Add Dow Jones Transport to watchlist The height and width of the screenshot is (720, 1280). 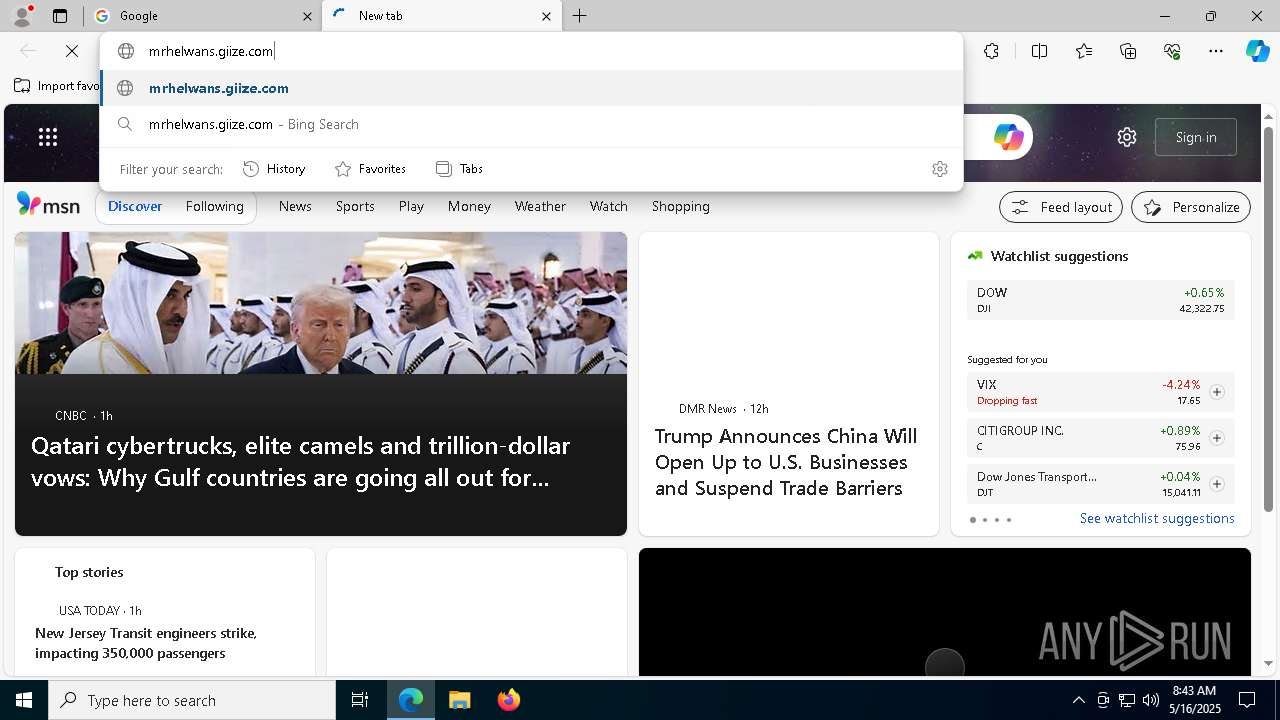1216,484
